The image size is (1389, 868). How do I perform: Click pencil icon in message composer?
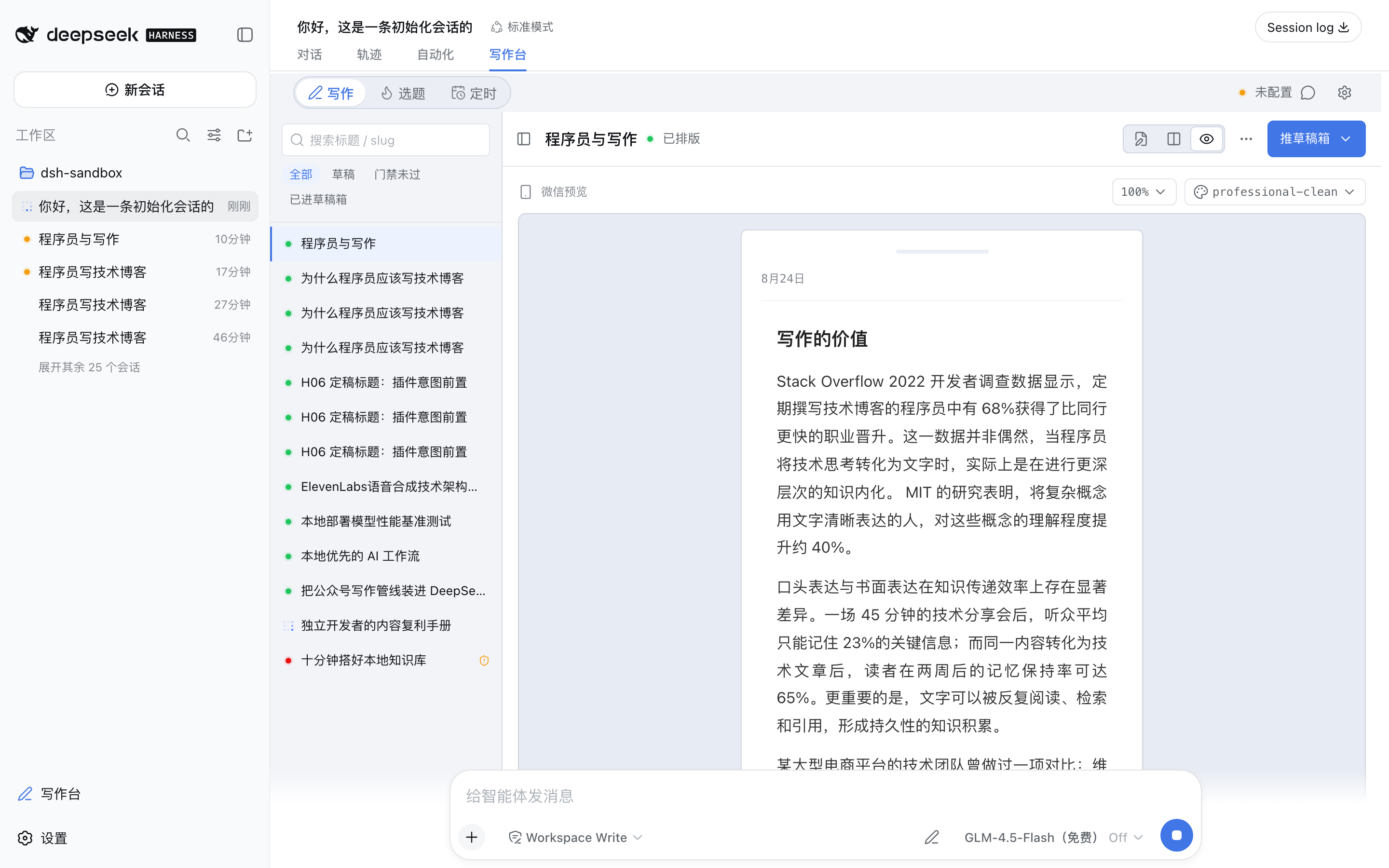pos(932,837)
